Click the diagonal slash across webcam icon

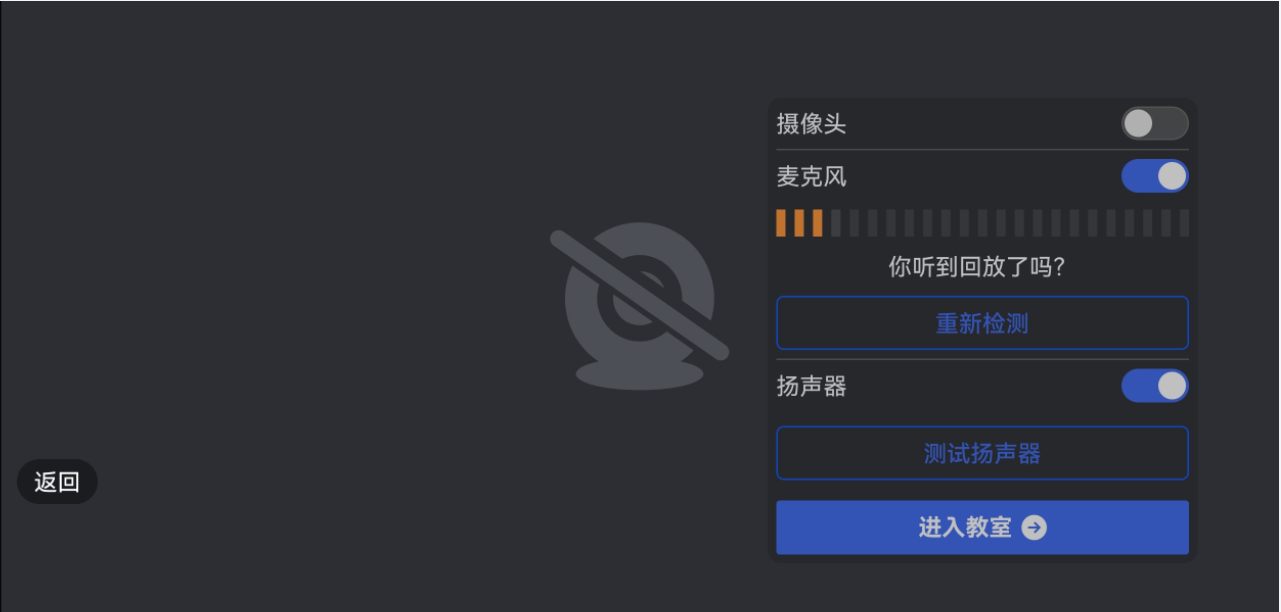(x=640, y=295)
